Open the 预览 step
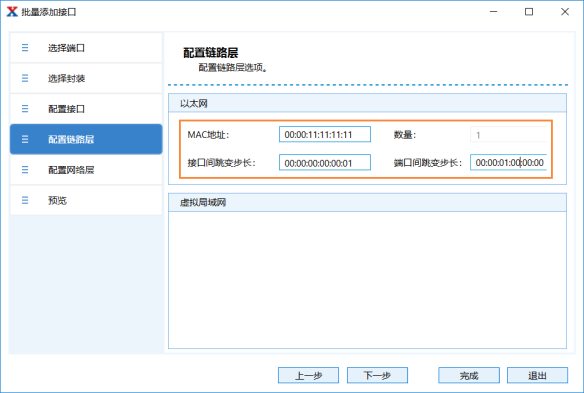Screen dimensions: 584x393 [x=86, y=200]
